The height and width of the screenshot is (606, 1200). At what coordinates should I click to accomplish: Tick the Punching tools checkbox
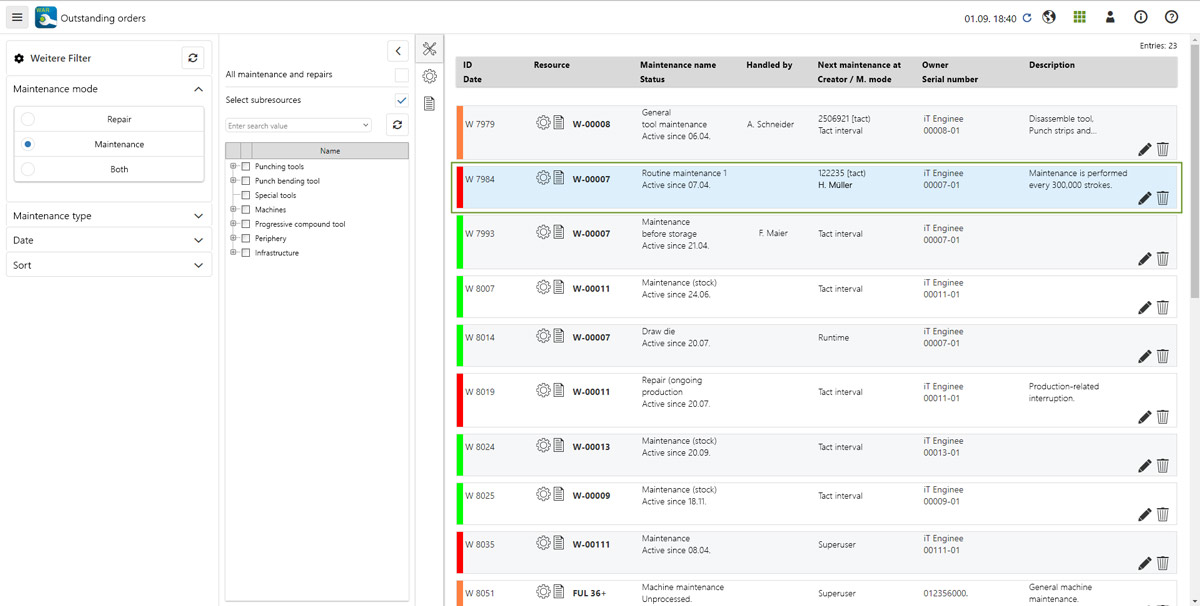pos(246,167)
